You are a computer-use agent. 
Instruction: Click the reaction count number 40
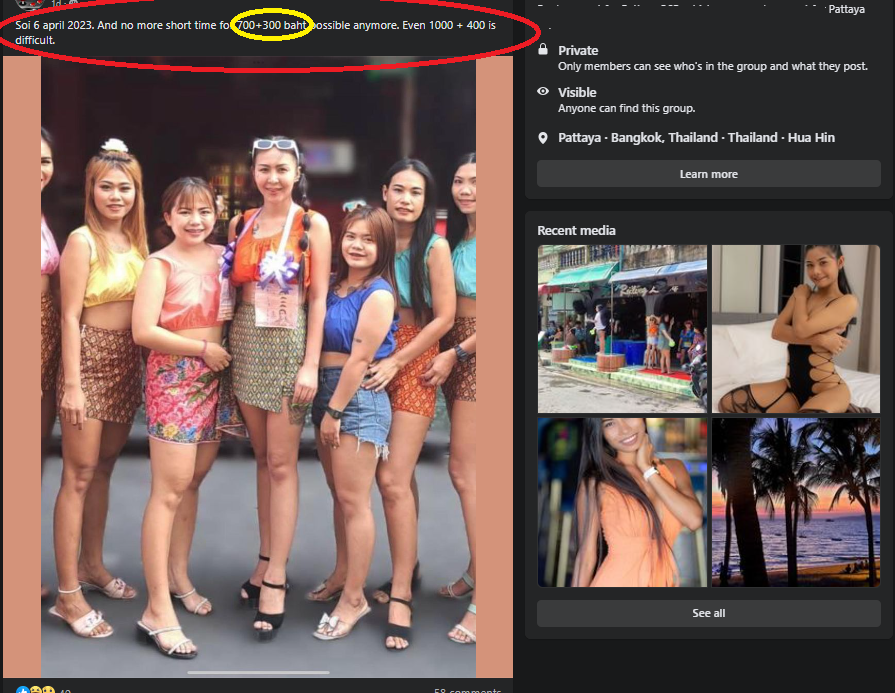tap(66, 690)
